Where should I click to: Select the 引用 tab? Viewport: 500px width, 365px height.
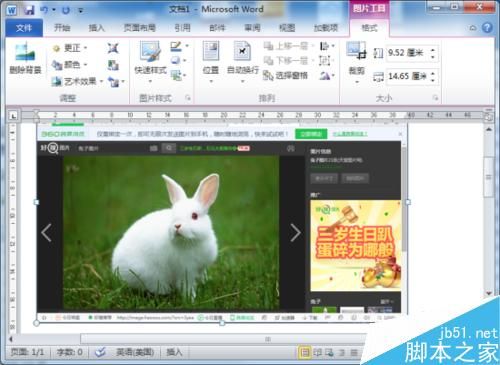pyautogui.click(x=183, y=28)
